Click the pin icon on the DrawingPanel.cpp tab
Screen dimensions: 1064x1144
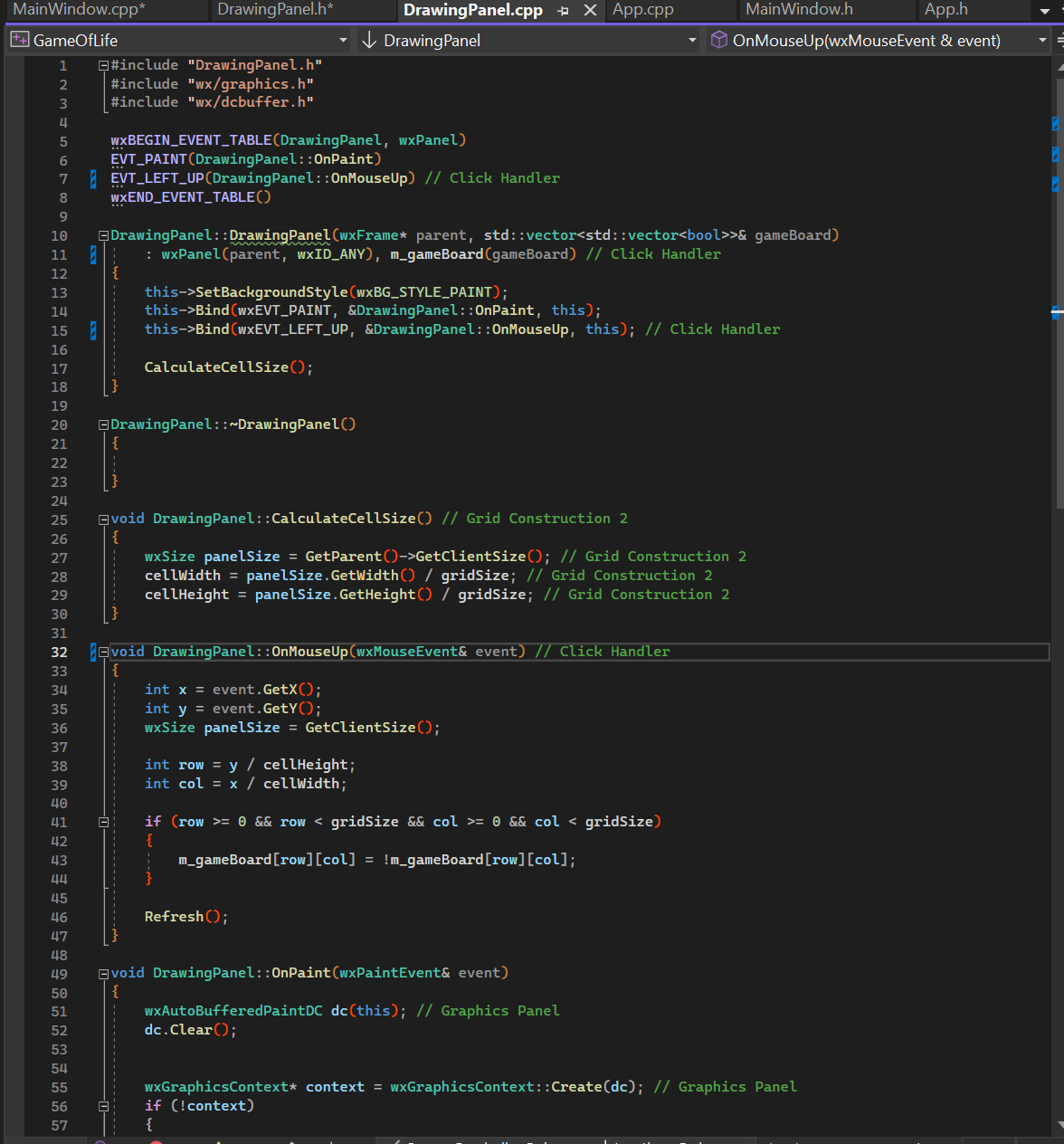(562, 11)
